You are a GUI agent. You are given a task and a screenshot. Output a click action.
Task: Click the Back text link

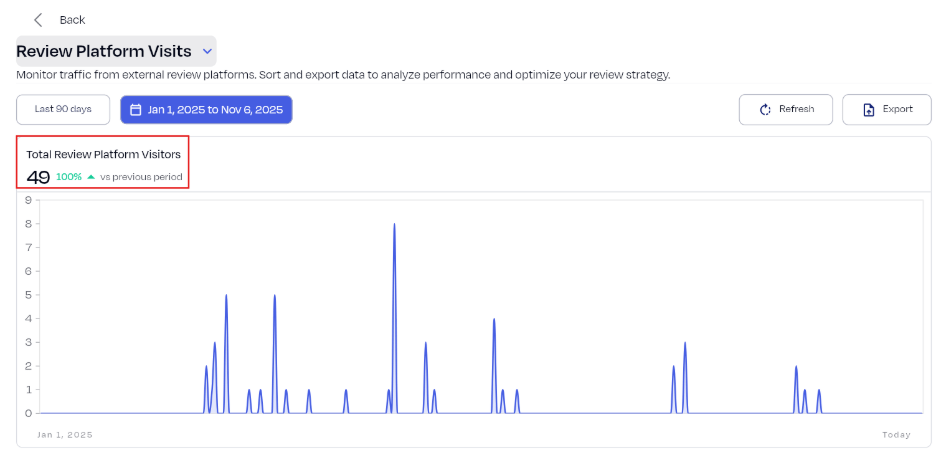pos(72,20)
